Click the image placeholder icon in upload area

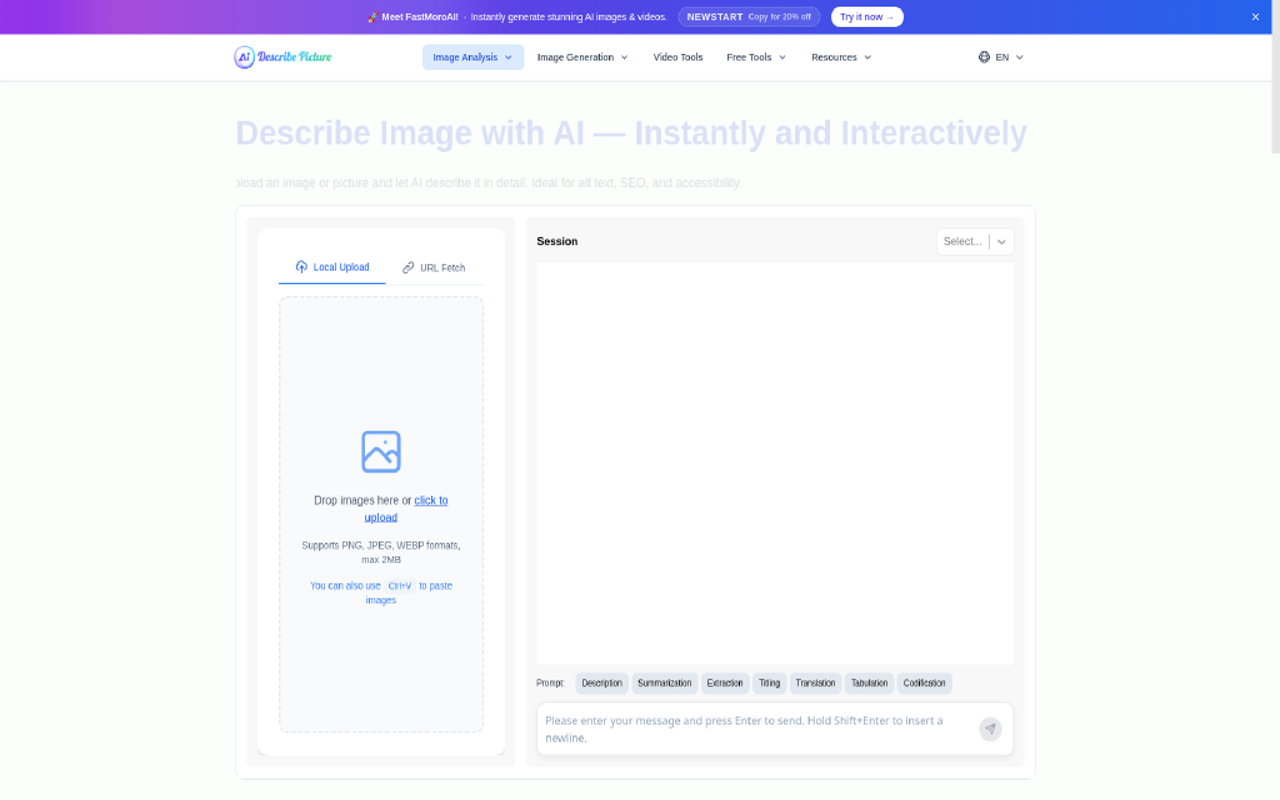click(381, 452)
